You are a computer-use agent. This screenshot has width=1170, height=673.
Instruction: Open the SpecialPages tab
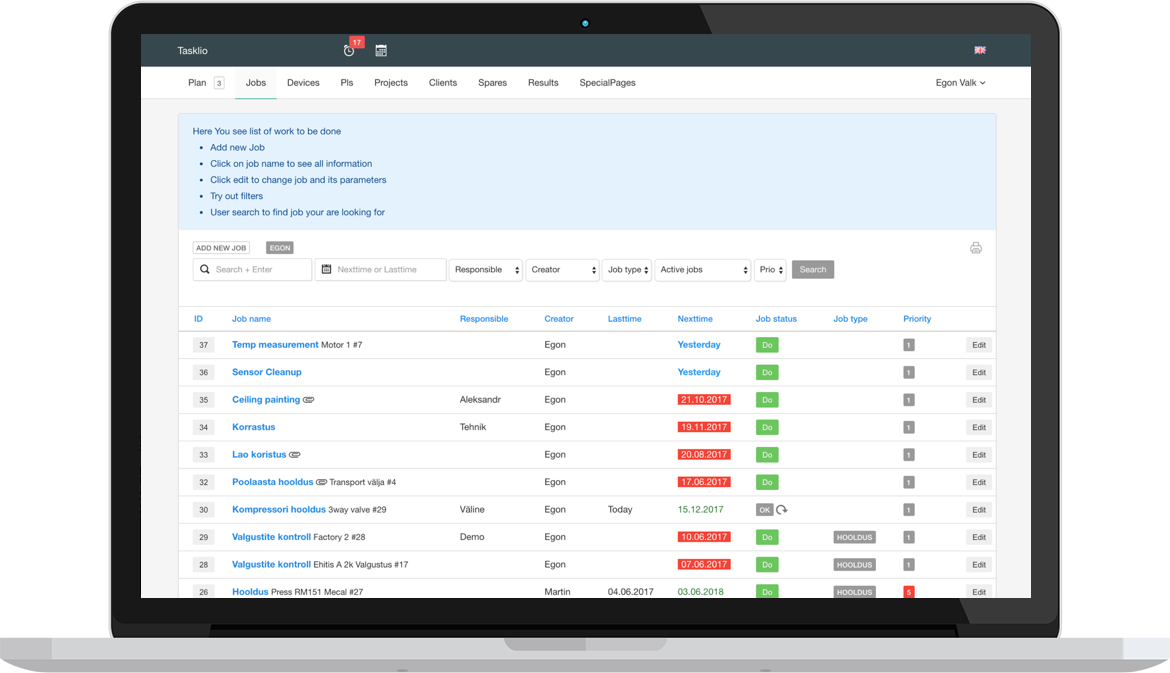(x=607, y=83)
